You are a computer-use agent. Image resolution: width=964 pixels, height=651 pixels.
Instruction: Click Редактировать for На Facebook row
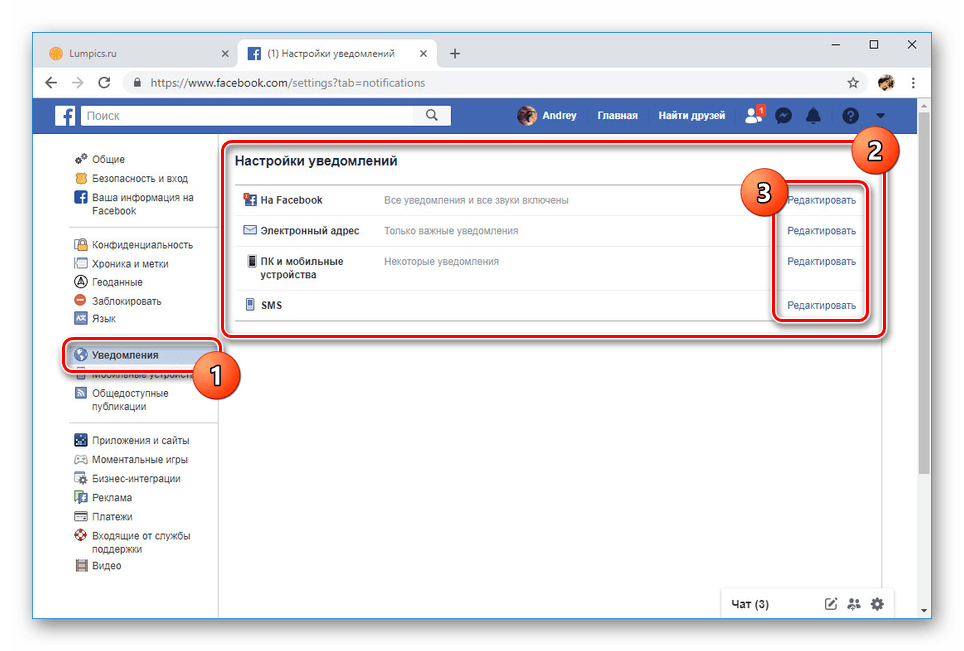pos(821,200)
